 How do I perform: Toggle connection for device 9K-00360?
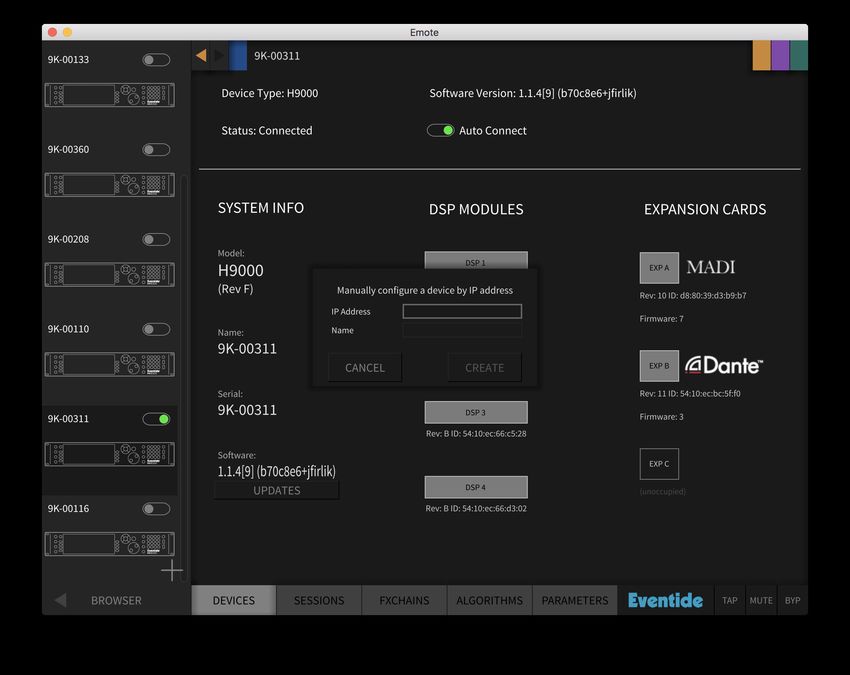pyautogui.click(x=156, y=150)
